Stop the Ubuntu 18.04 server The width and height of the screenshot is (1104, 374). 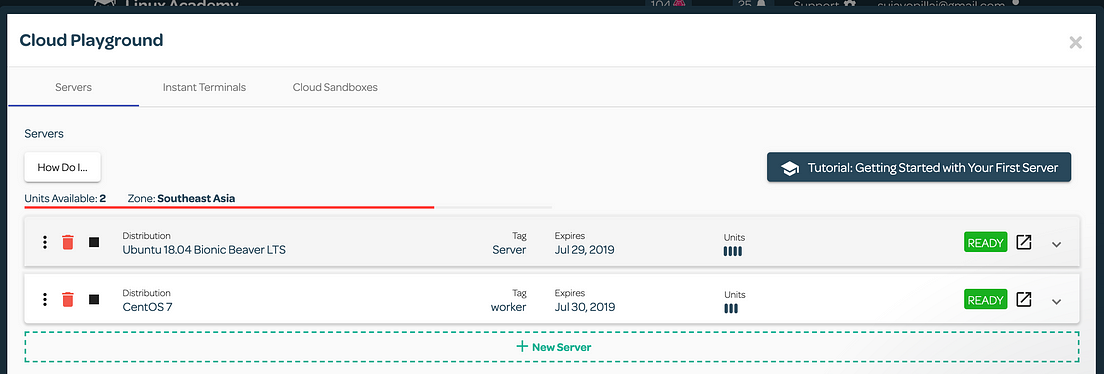coord(94,242)
